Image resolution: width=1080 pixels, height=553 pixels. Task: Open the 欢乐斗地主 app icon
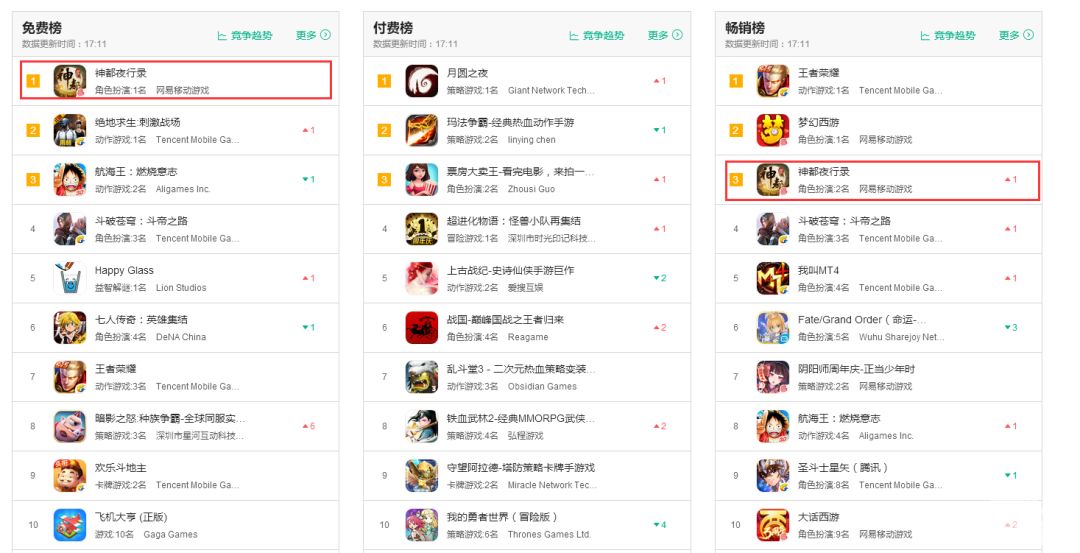click(70, 476)
